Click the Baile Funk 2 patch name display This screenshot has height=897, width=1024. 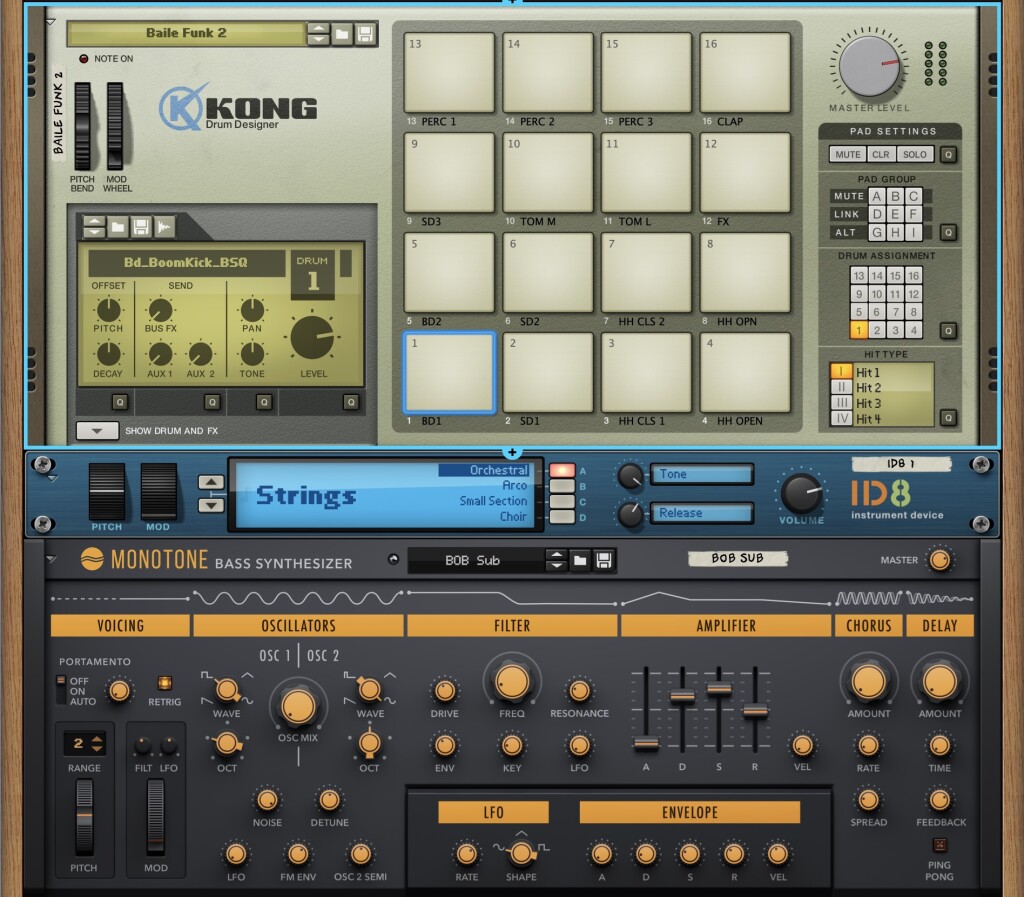pos(186,33)
